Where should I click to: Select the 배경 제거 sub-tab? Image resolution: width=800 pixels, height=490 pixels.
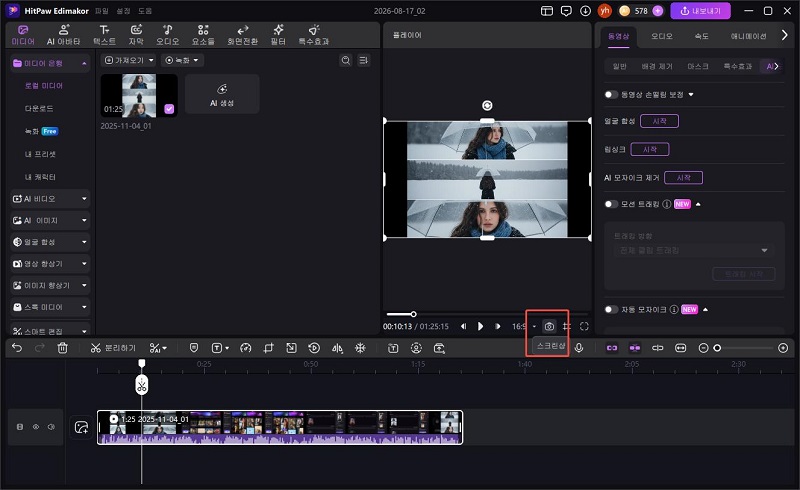pyautogui.click(x=657, y=66)
